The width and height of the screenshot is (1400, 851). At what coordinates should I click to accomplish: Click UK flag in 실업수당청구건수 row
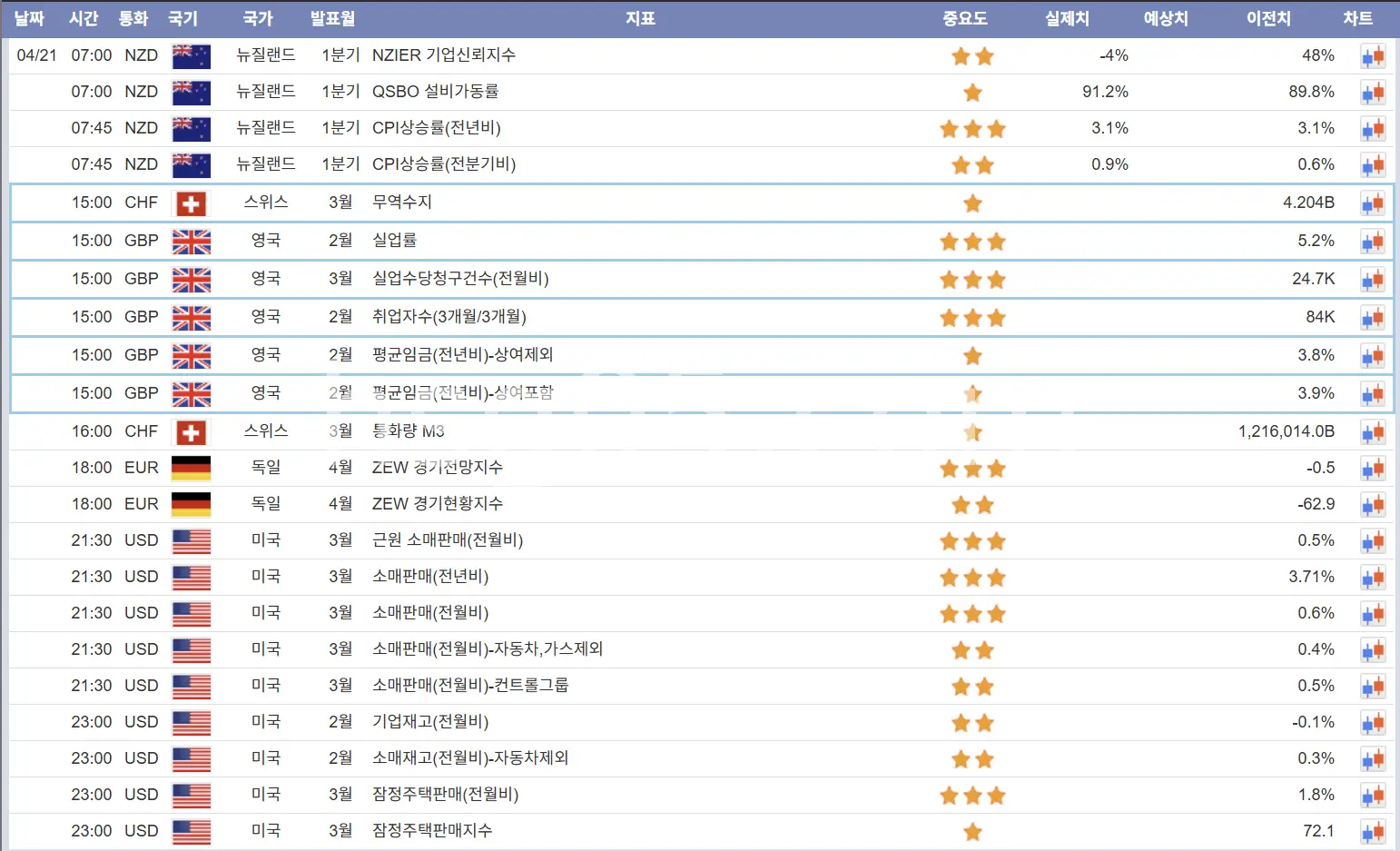[x=191, y=280]
